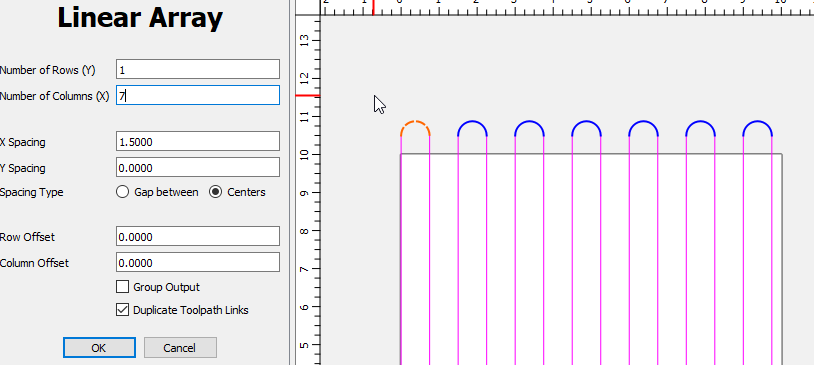Screen dimensions: 814x365
Task: Cancel the Linear Array dialog
Action: point(180,348)
